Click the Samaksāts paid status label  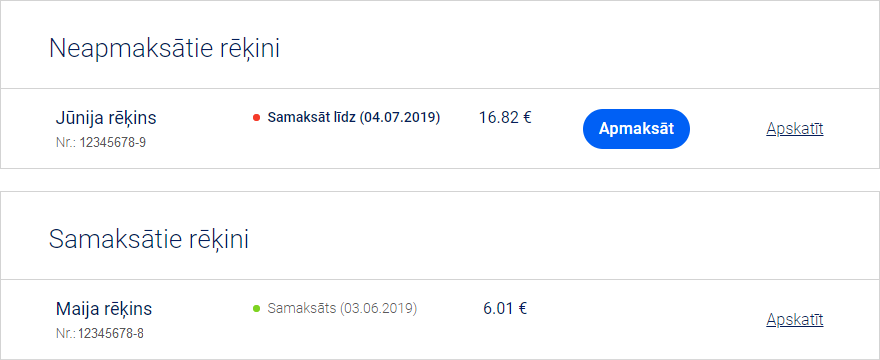tap(302, 308)
